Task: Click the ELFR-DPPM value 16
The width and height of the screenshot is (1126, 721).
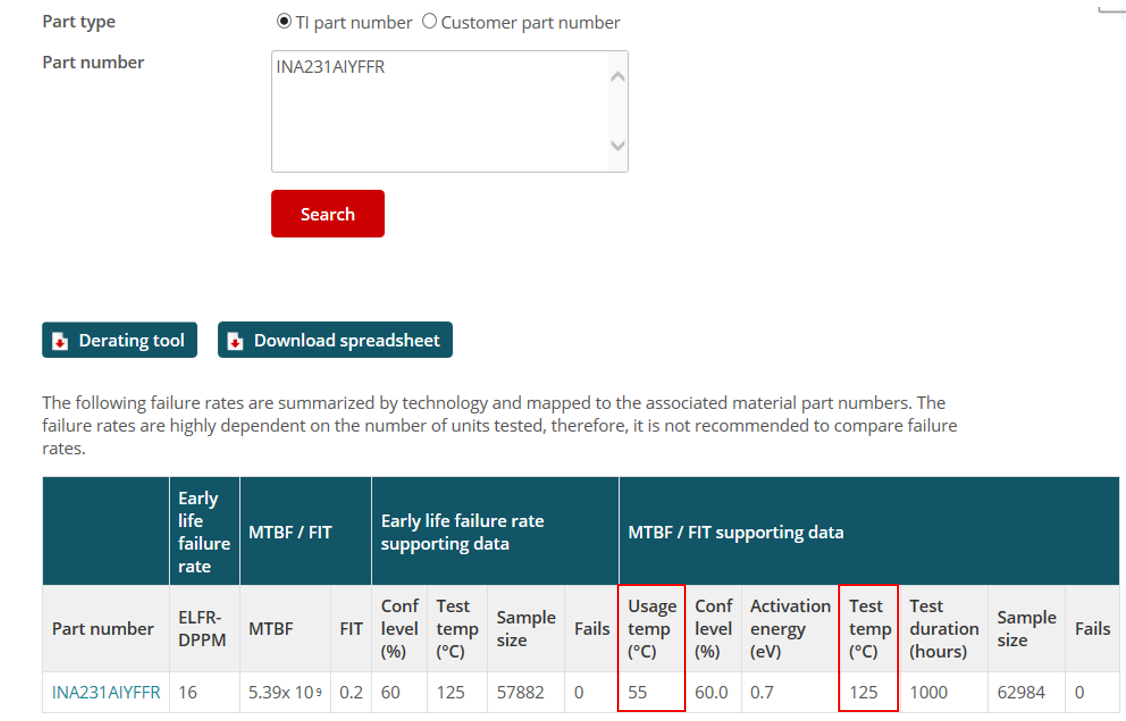Action: (x=187, y=692)
